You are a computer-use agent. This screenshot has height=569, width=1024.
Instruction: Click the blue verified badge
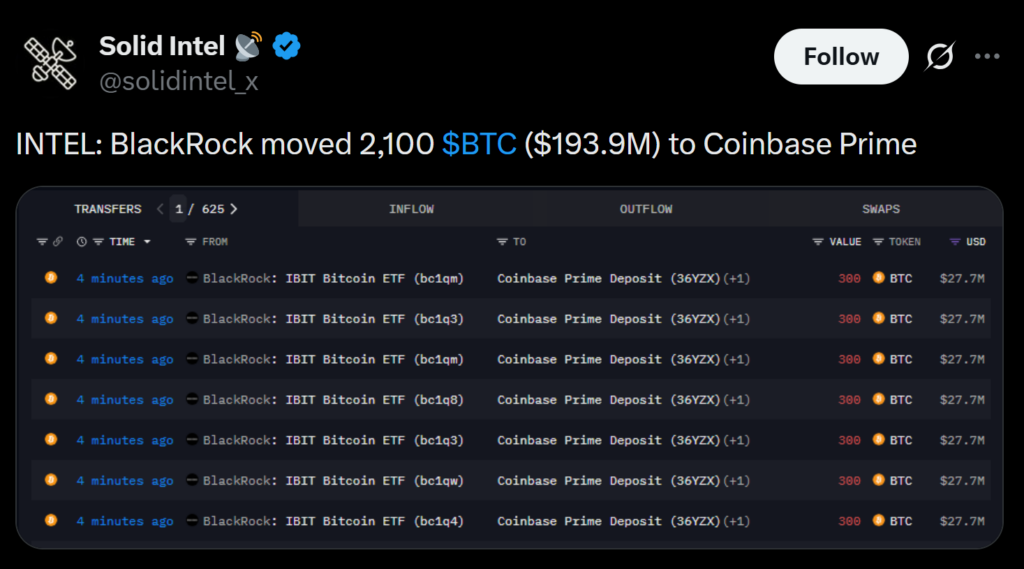pos(287,45)
